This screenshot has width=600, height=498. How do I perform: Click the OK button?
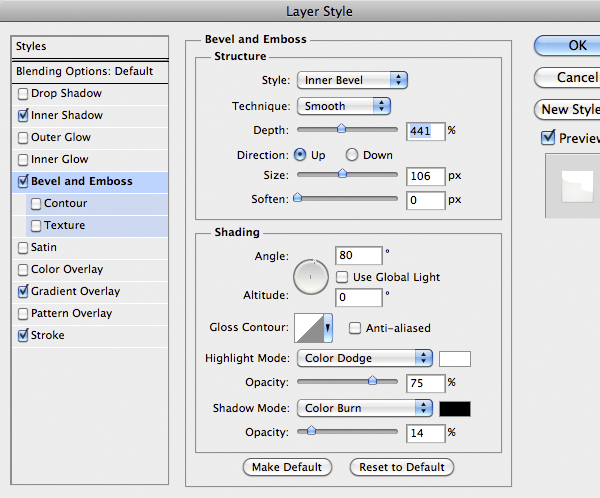coord(567,45)
